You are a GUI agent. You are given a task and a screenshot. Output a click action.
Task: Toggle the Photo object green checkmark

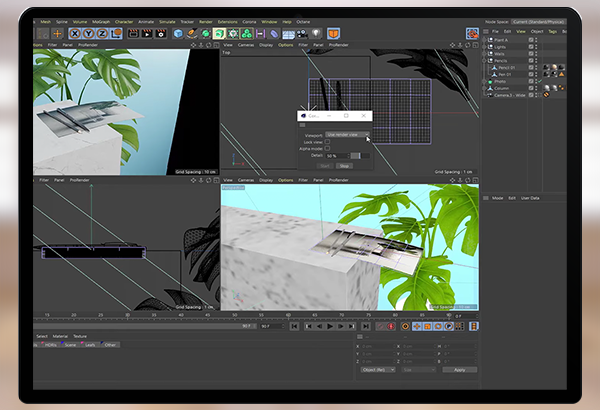(540, 81)
